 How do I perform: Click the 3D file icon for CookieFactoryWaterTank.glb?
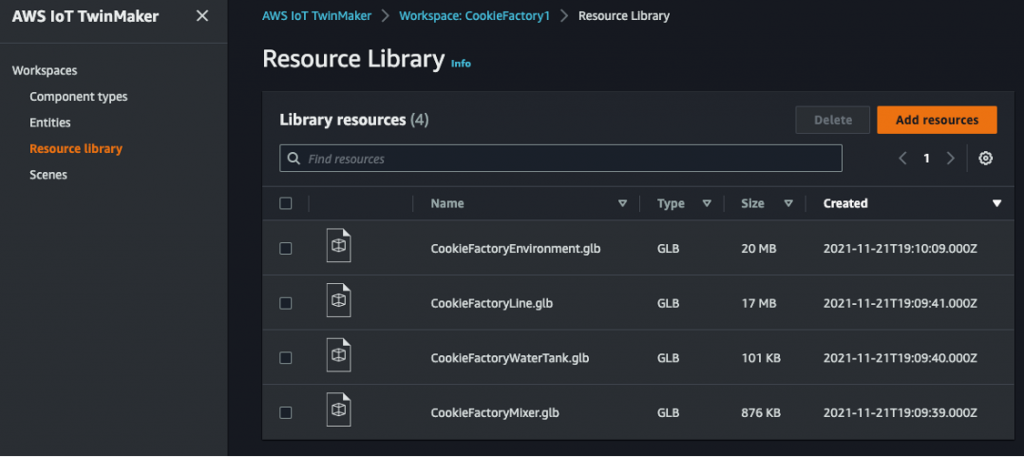click(x=338, y=356)
